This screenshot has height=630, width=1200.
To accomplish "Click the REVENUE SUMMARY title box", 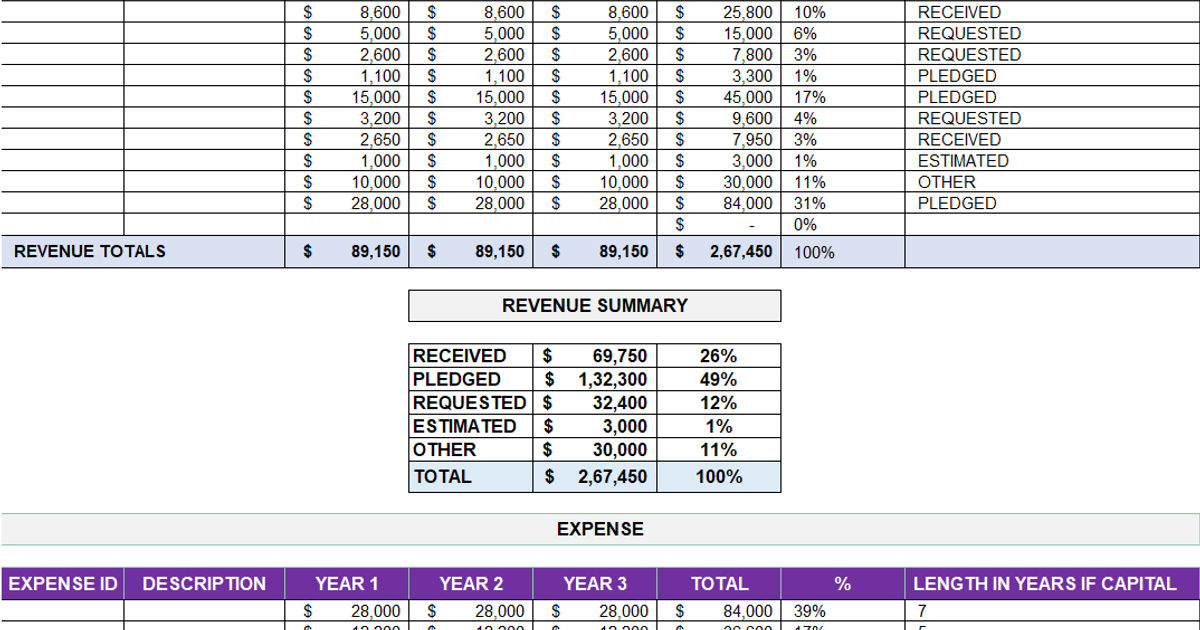I will [x=594, y=306].
